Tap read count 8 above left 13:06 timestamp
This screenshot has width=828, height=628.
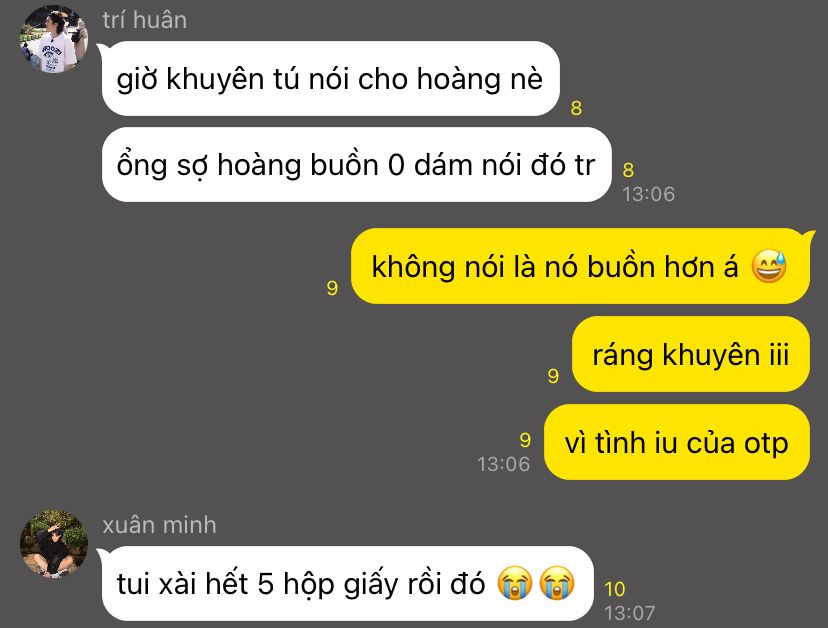coord(628,170)
